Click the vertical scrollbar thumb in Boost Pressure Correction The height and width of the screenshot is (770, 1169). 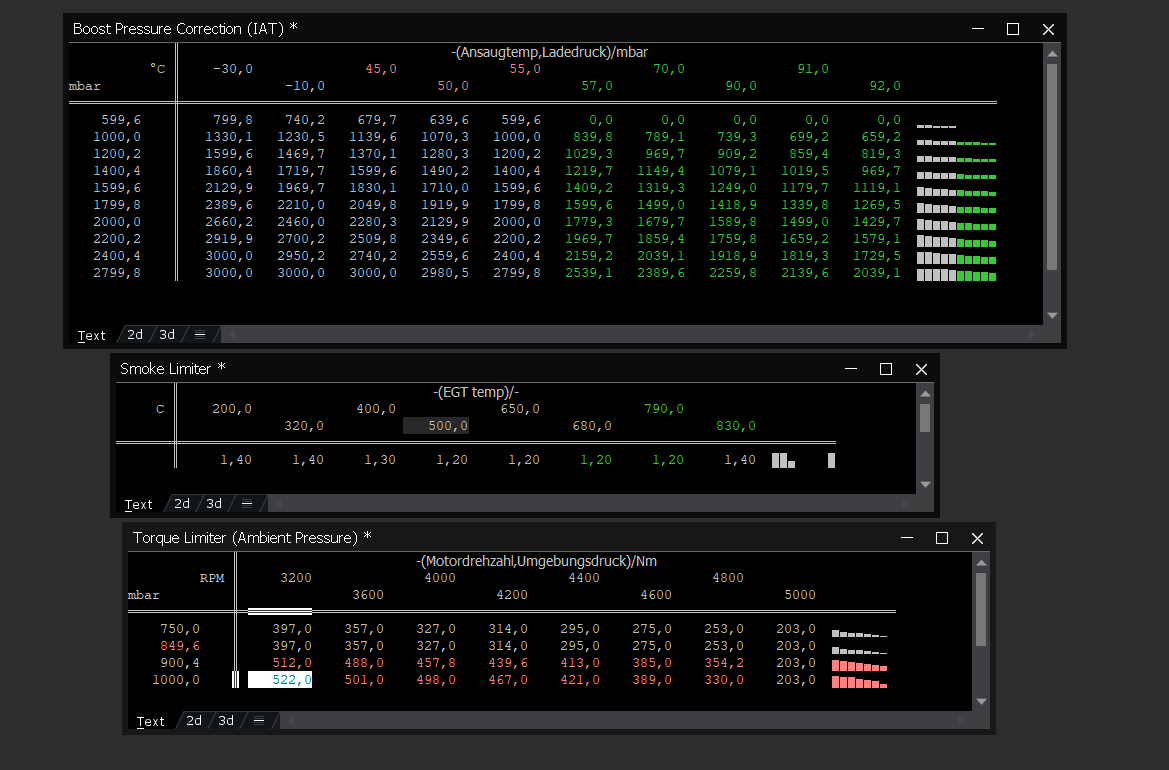[x=1051, y=165]
